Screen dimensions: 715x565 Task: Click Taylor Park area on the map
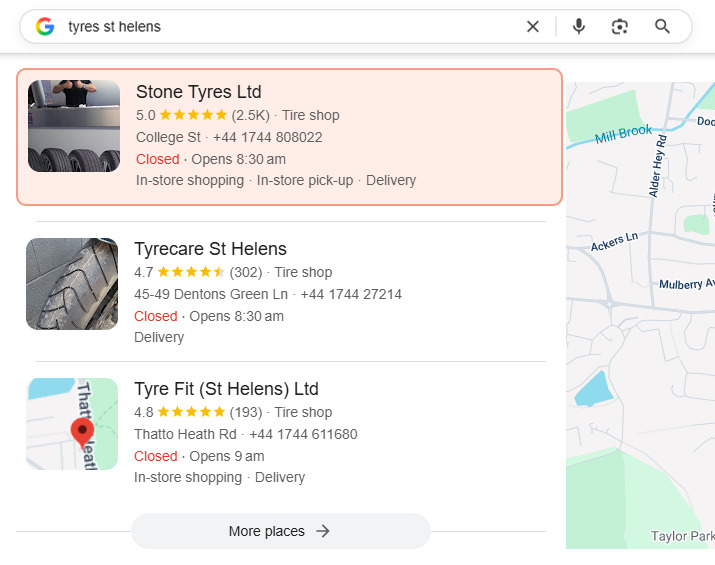tap(682, 536)
